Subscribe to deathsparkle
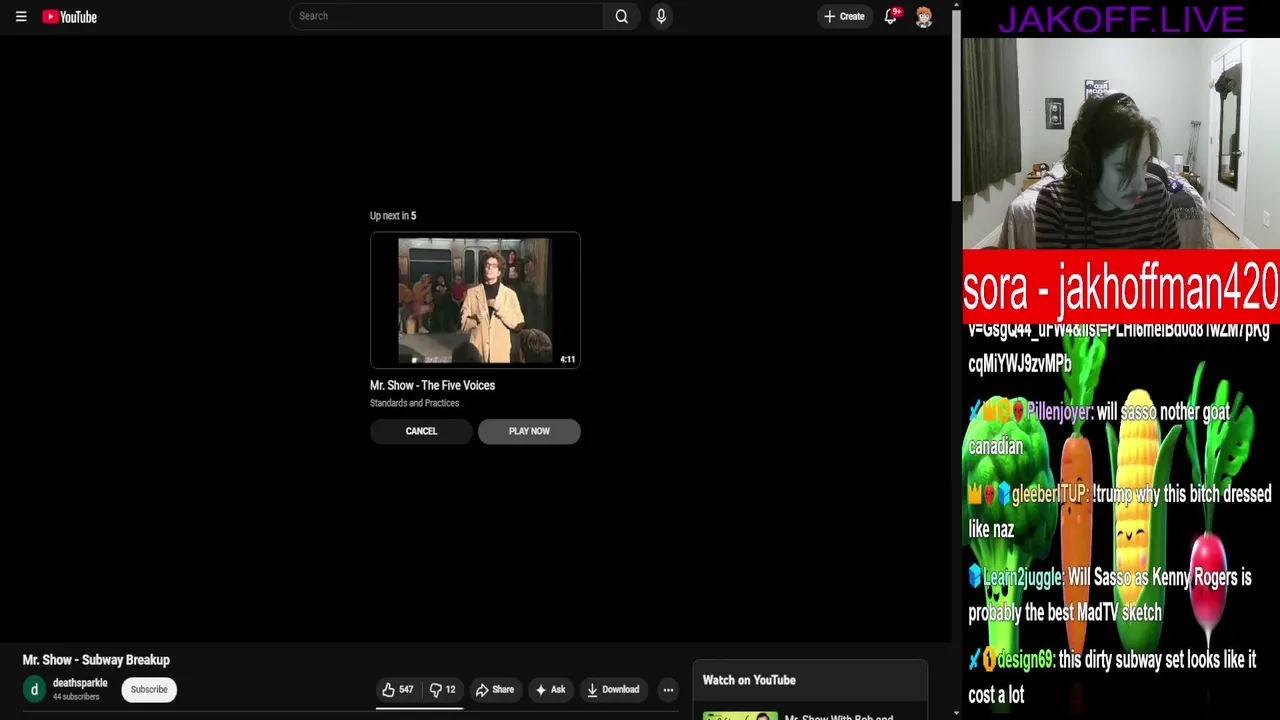Image resolution: width=1280 pixels, height=720 pixels. [149, 689]
